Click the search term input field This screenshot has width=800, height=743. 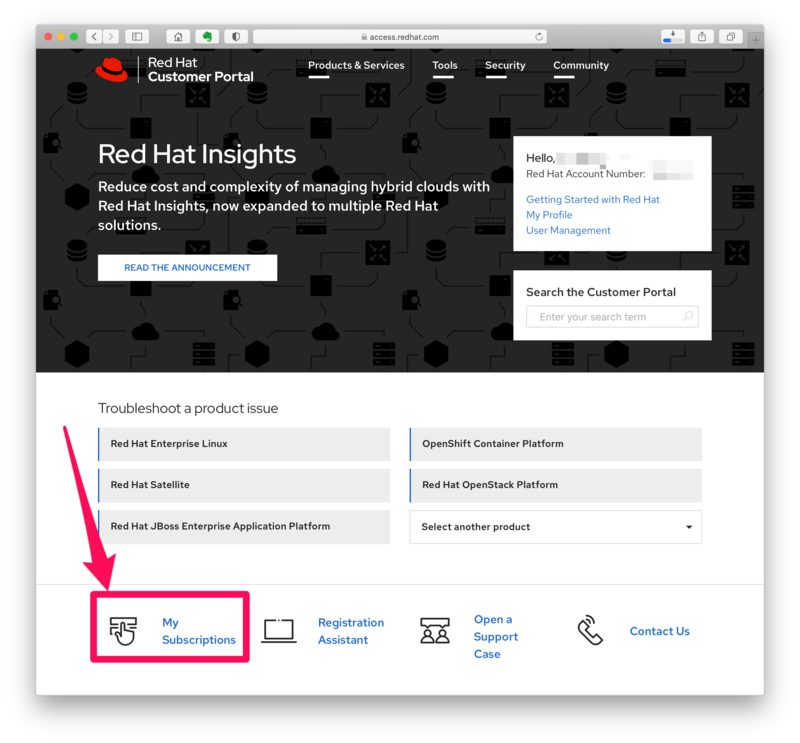click(612, 317)
